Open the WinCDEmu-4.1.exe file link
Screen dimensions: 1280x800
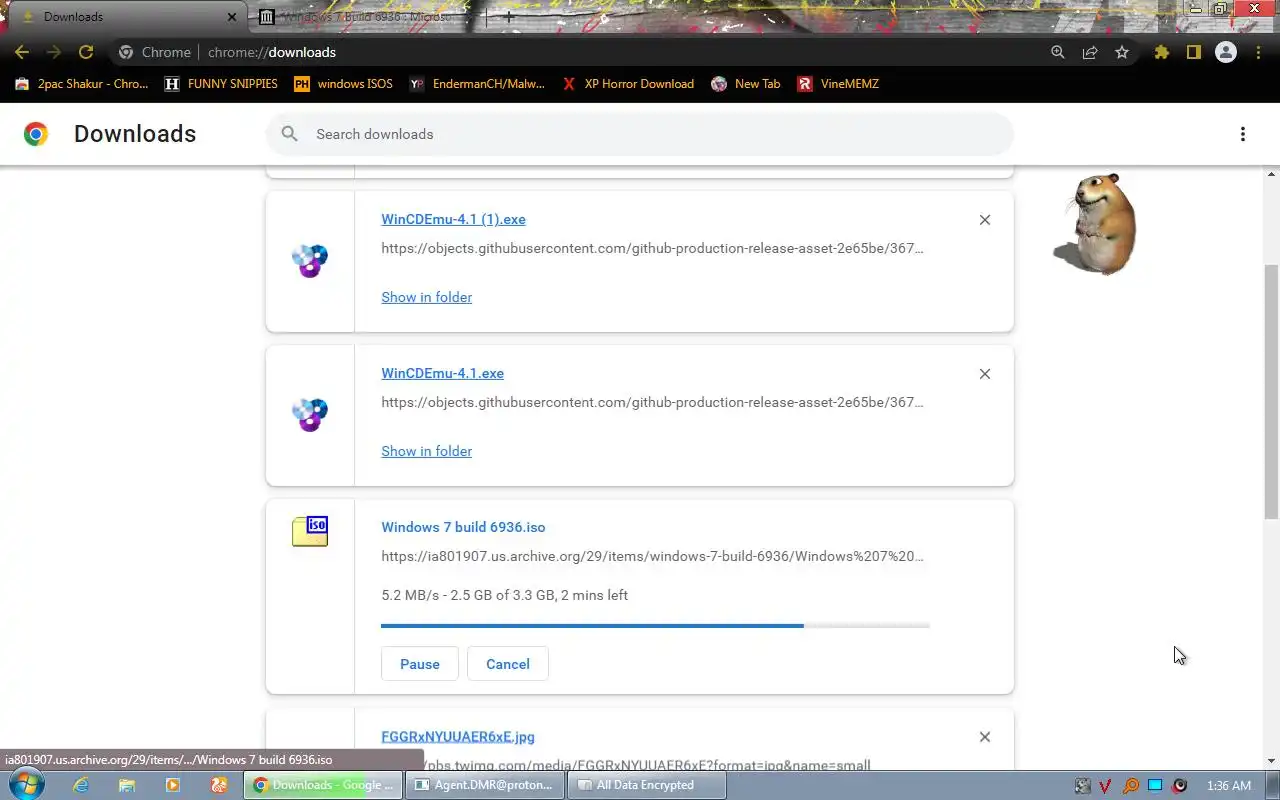(x=442, y=373)
